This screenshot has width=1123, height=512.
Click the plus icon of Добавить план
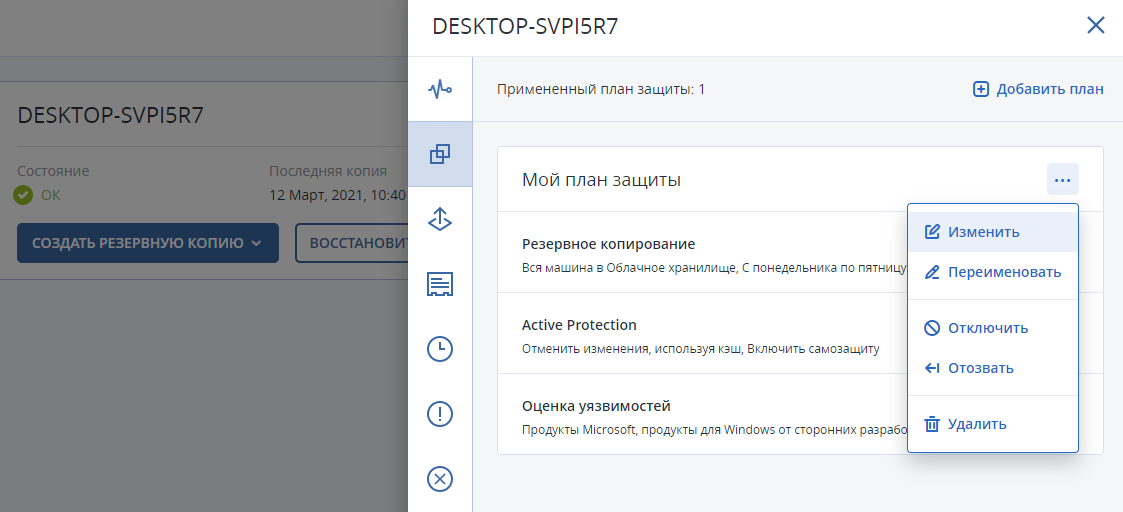point(980,90)
